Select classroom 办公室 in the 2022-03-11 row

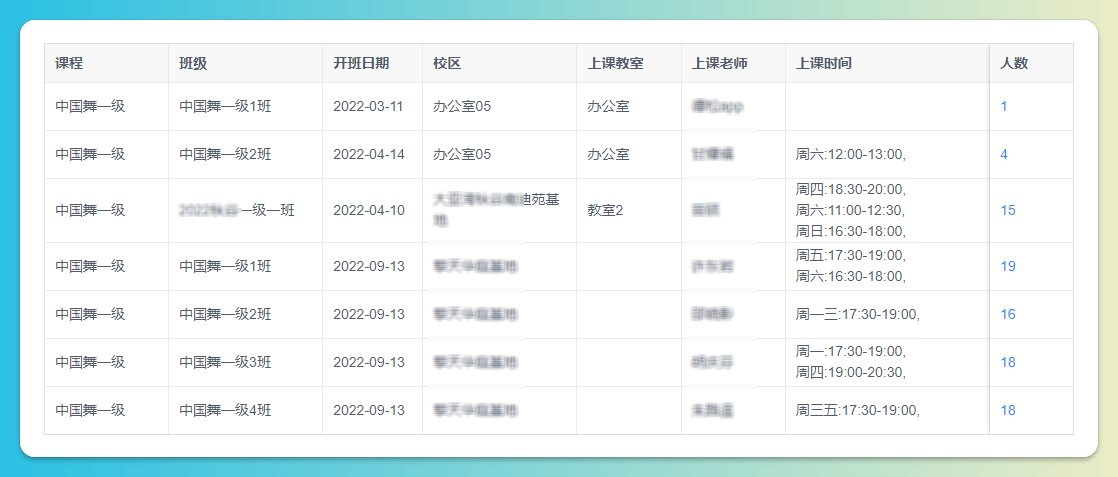(608, 107)
